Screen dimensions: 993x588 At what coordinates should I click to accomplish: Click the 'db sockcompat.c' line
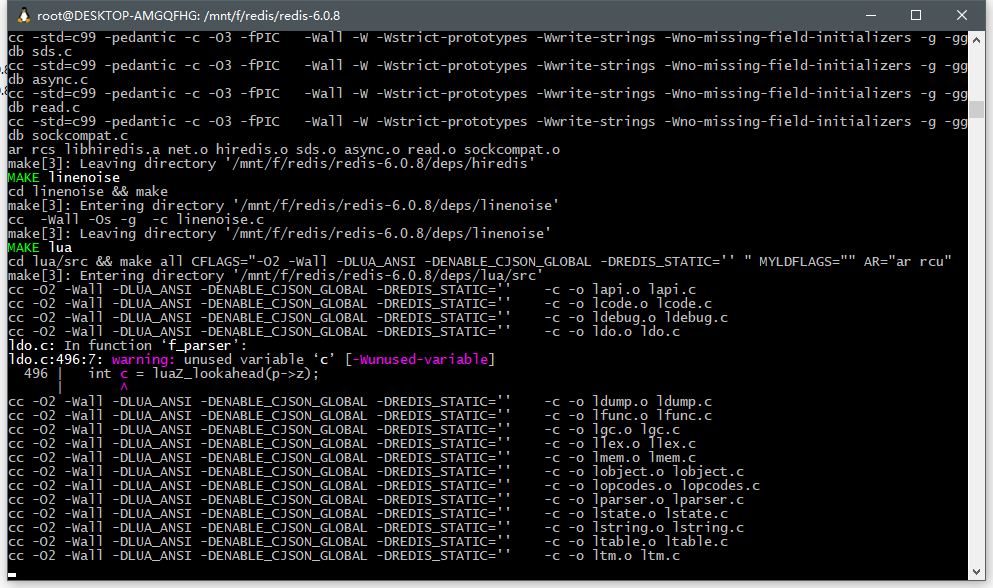[68, 136]
